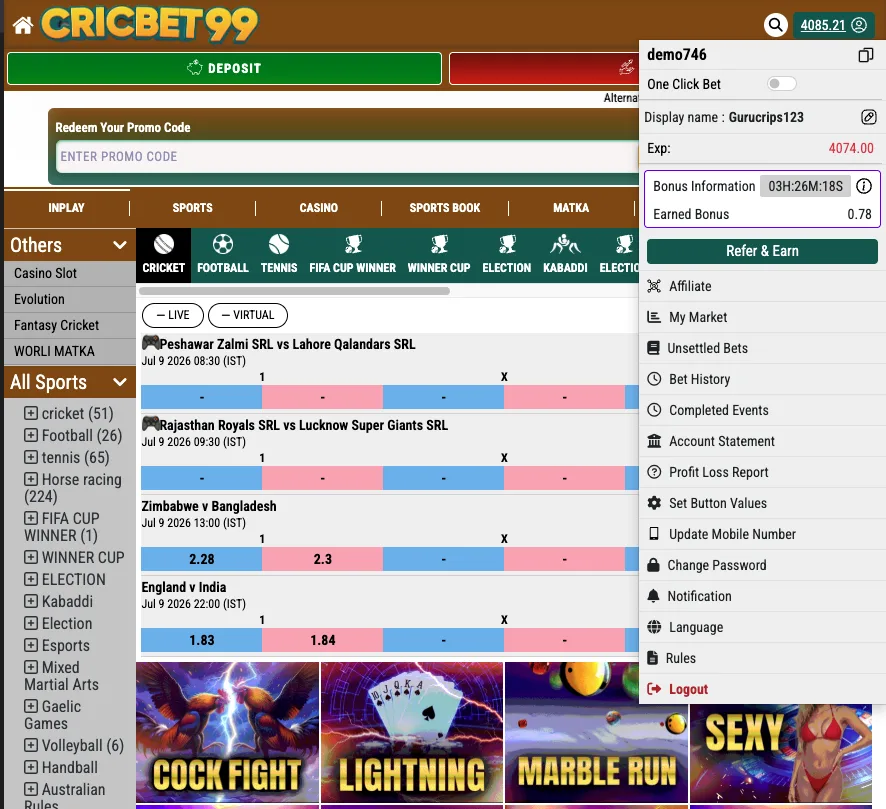Open Rules from account menu
886x809 pixels.
click(680, 658)
